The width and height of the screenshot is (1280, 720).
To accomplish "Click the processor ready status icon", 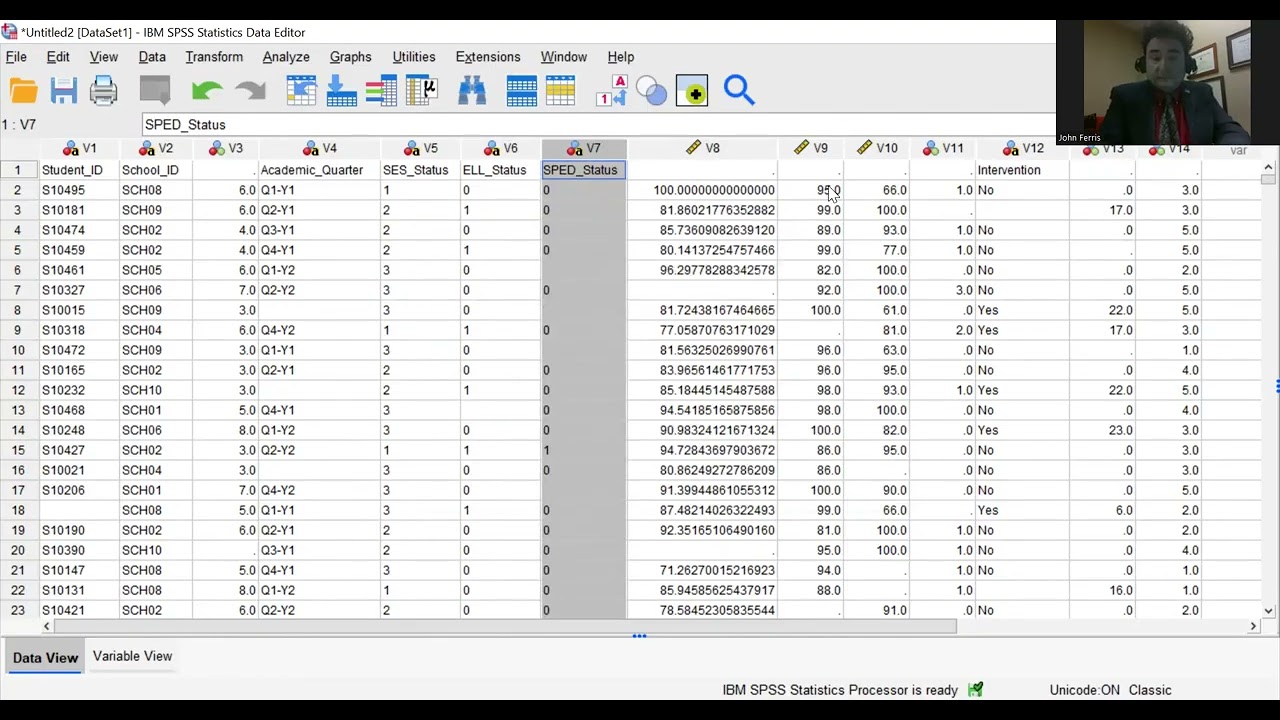I will [x=976, y=690].
